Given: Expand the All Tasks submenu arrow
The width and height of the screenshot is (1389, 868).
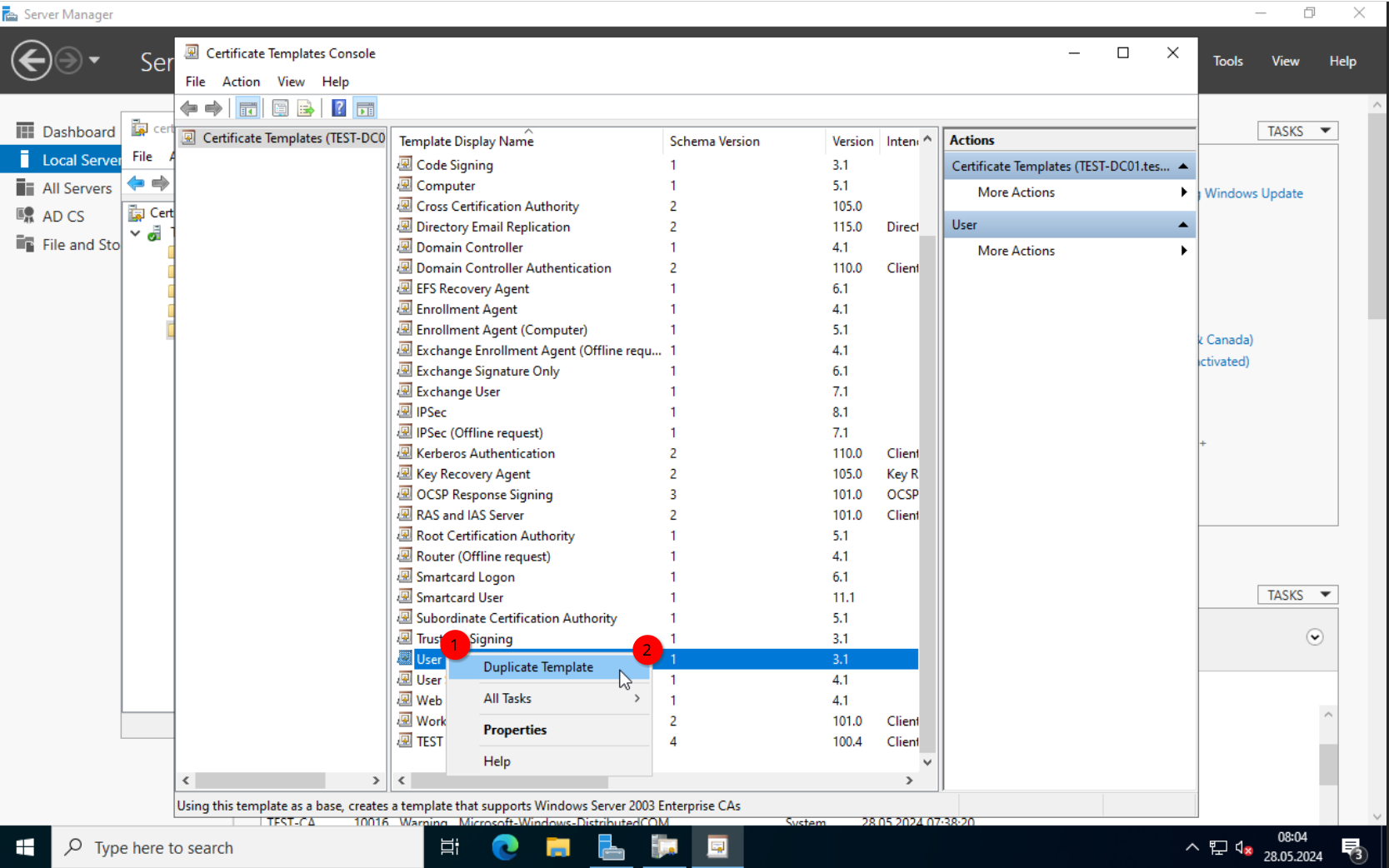Looking at the screenshot, I should click(x=637, y=698).
